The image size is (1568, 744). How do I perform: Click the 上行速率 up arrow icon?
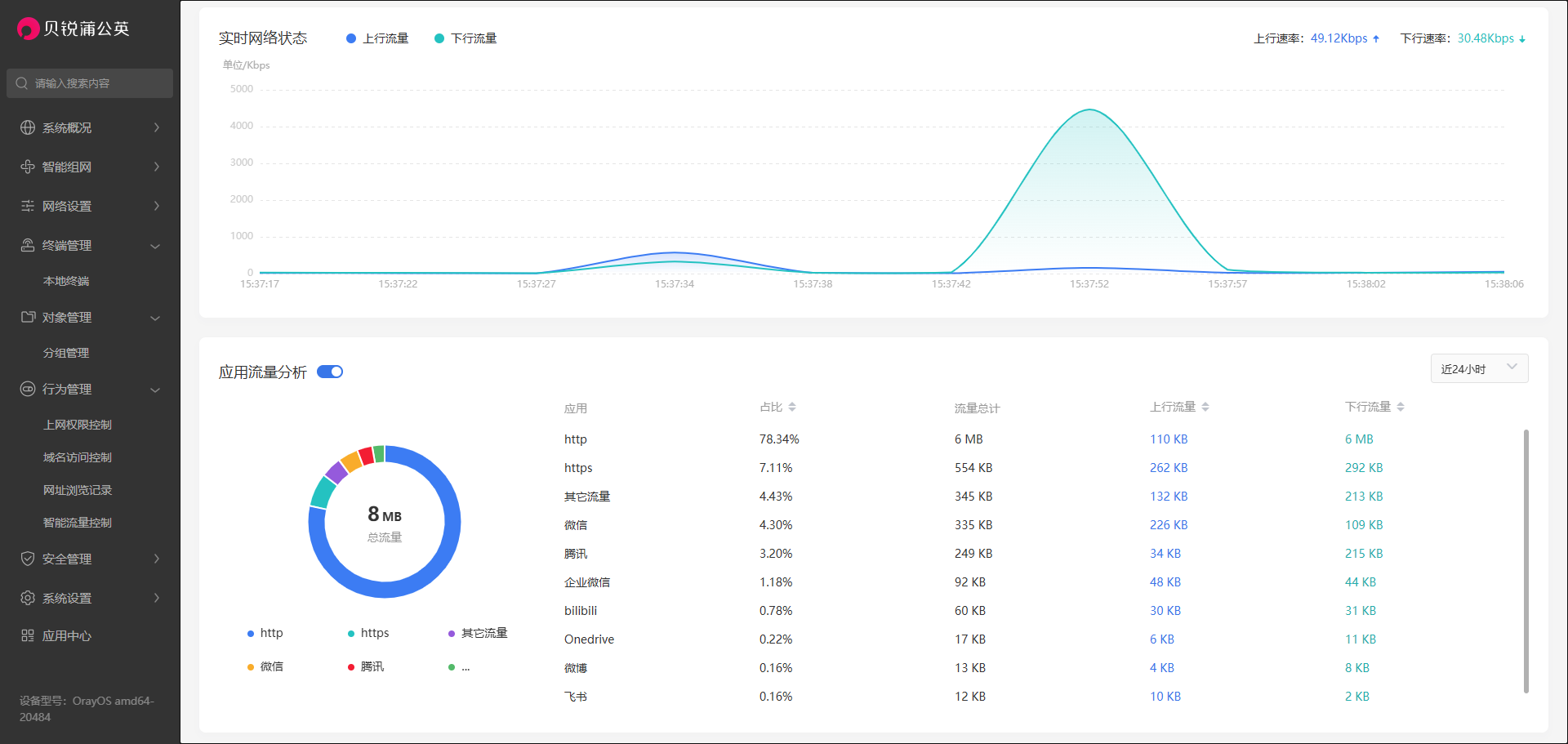coord(1376,38)
